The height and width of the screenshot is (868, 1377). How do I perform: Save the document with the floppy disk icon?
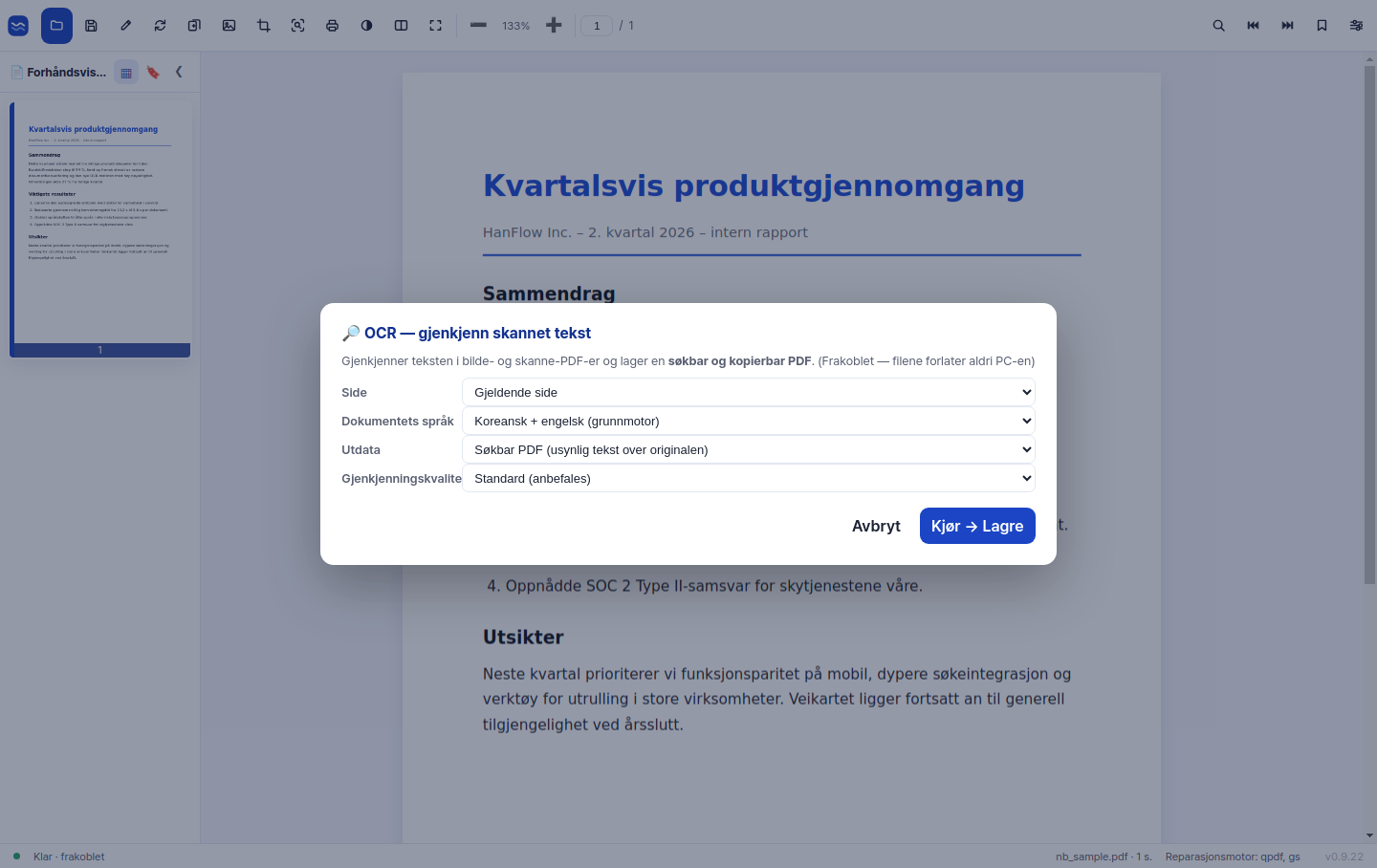tap(91, 26)
